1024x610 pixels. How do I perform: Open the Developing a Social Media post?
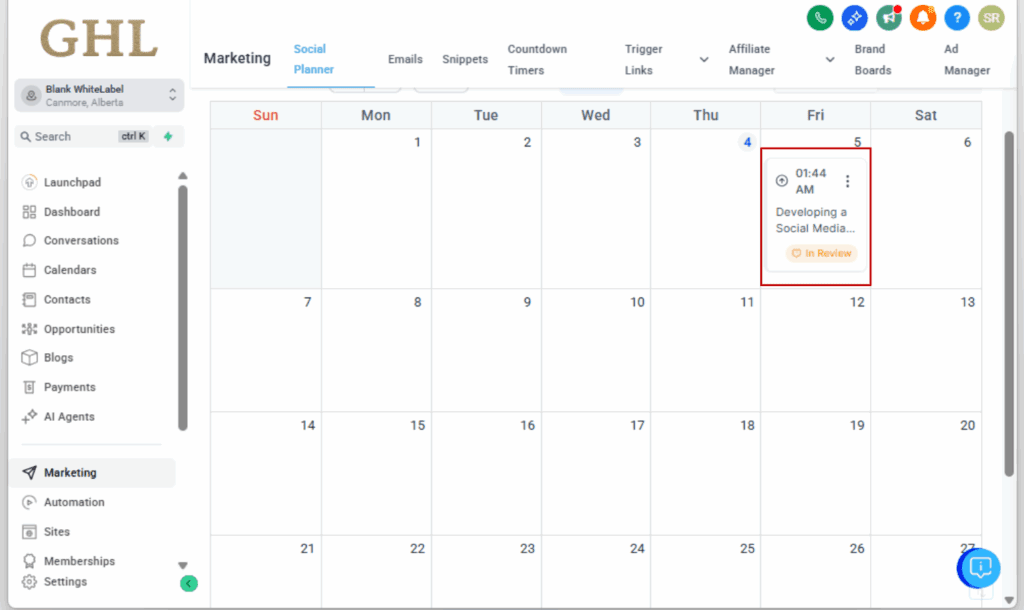814,220
